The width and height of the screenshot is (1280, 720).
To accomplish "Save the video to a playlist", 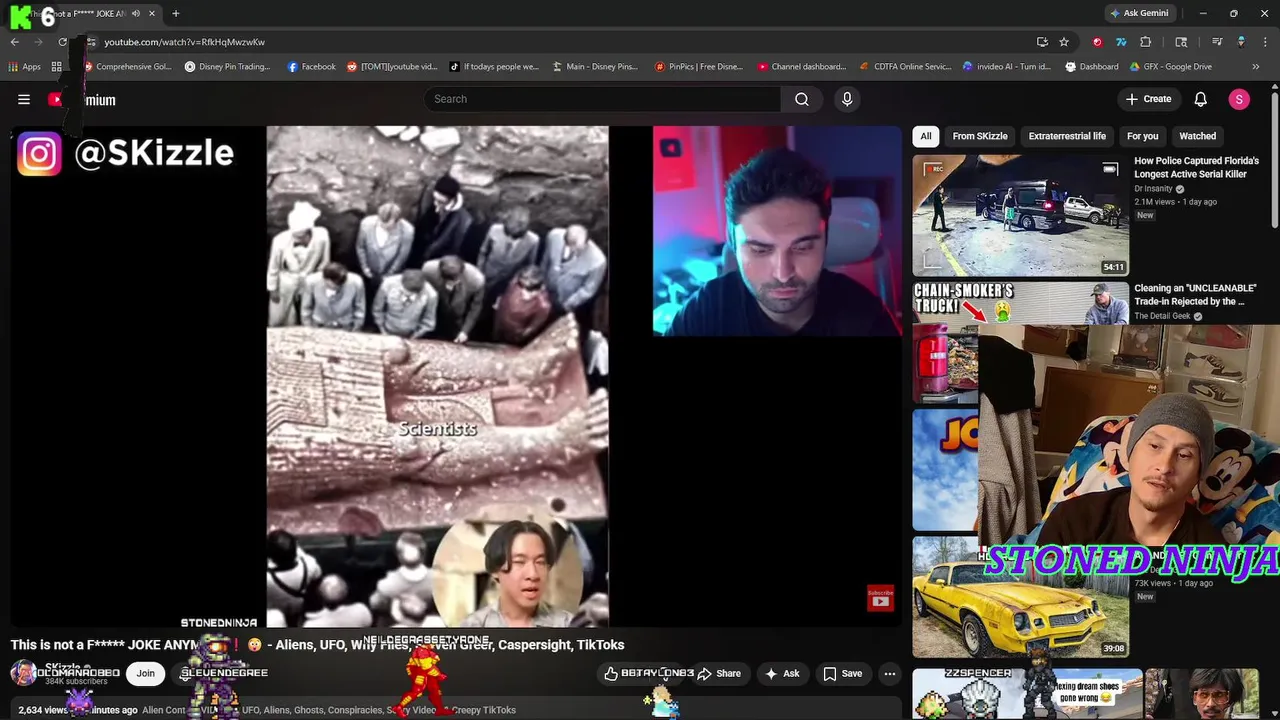I will click(842, 674).
